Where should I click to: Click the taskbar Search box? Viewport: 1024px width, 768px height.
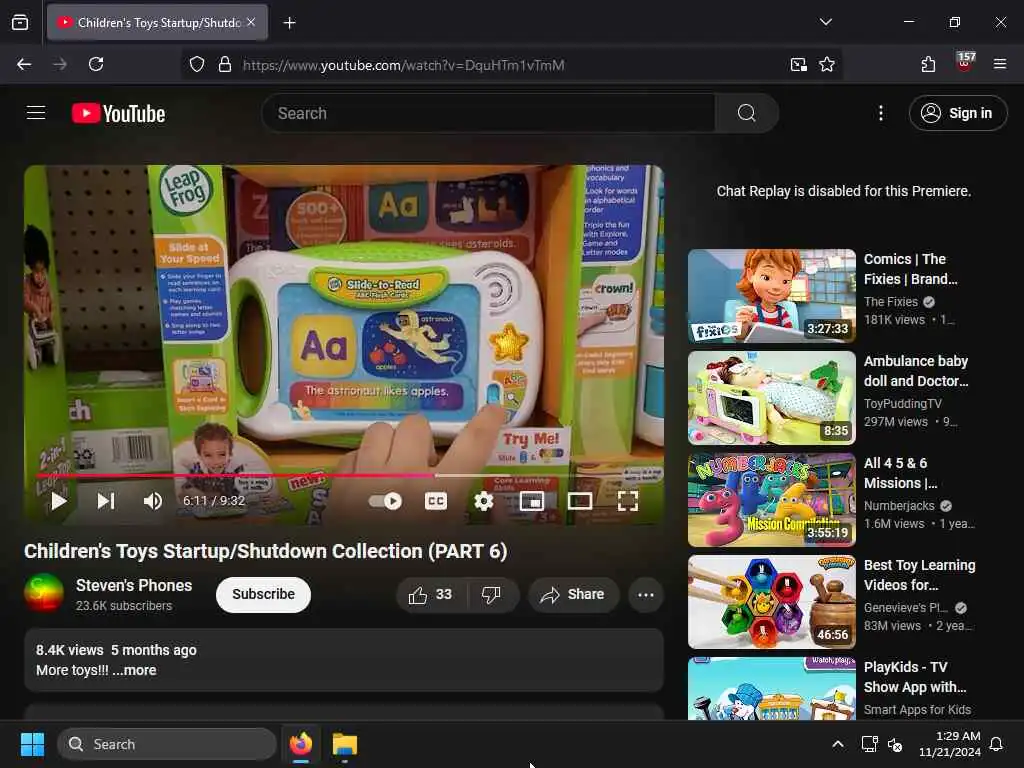tap(167, 744)
